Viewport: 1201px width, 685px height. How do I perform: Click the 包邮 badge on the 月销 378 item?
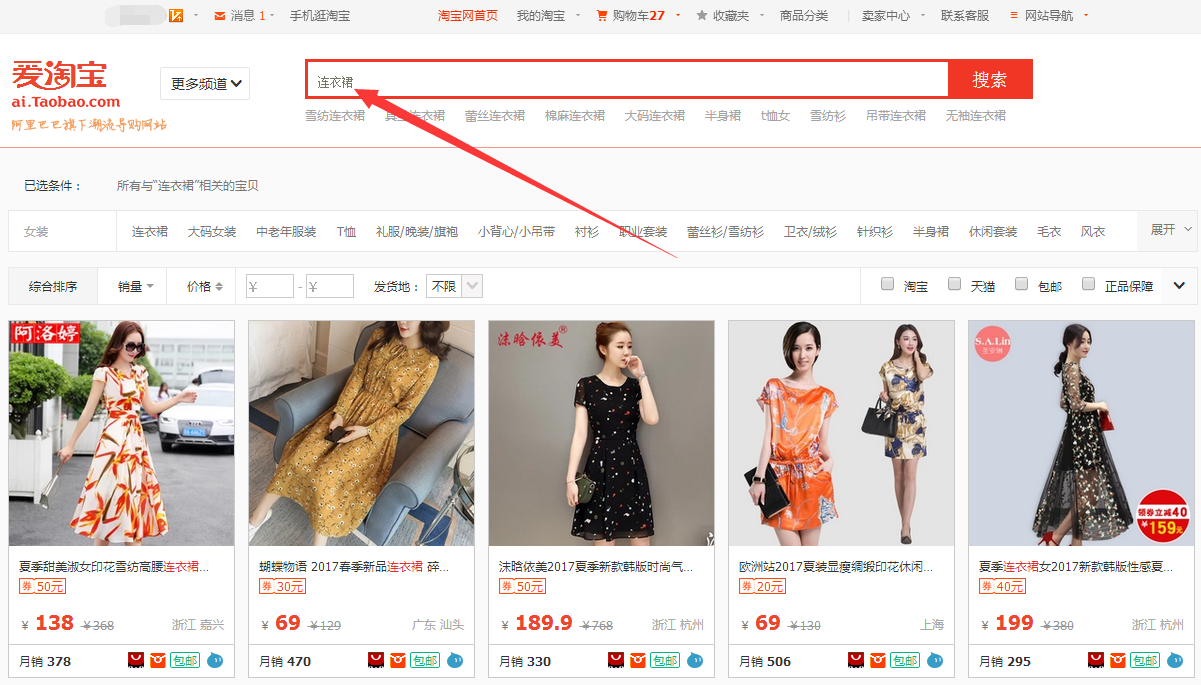tap(185, 660)
